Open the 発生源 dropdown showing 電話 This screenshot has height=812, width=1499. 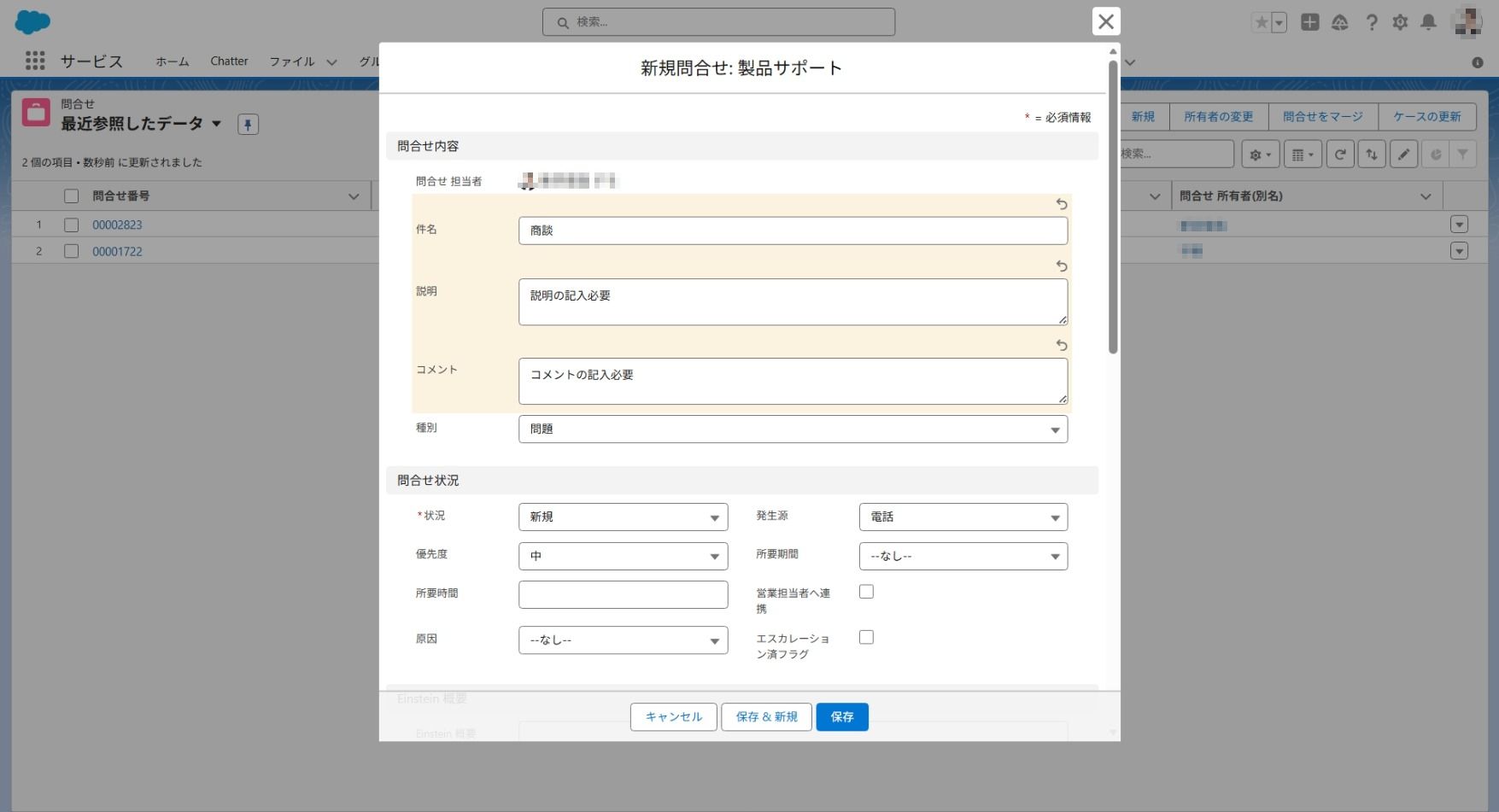tap(963, 517)
